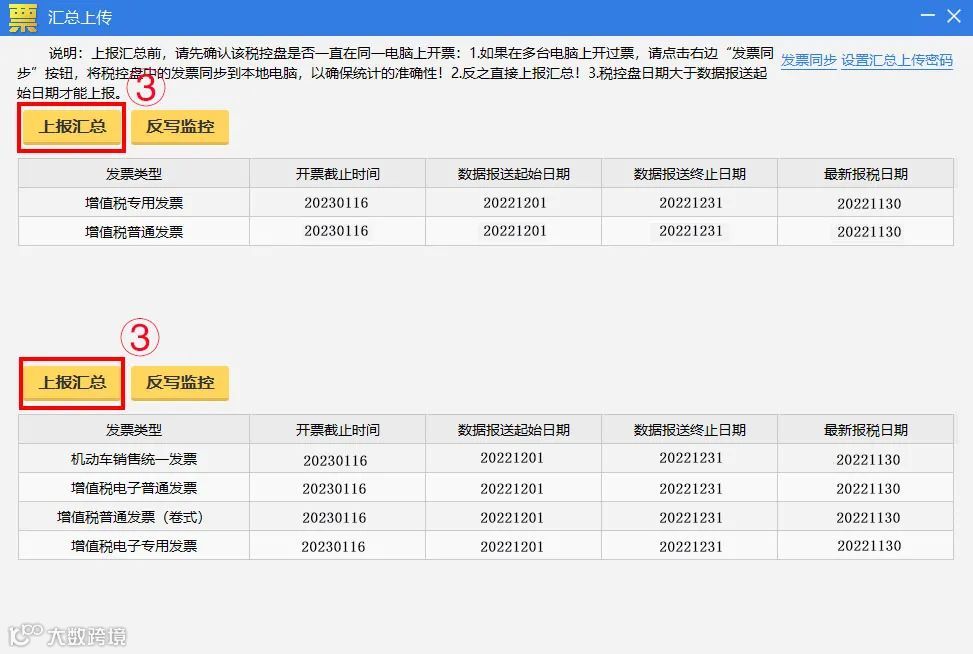Click 20221201 in the 增值税电子专用发票 row
Viewport: 973px width, 654px height.
tap(512, 547)
